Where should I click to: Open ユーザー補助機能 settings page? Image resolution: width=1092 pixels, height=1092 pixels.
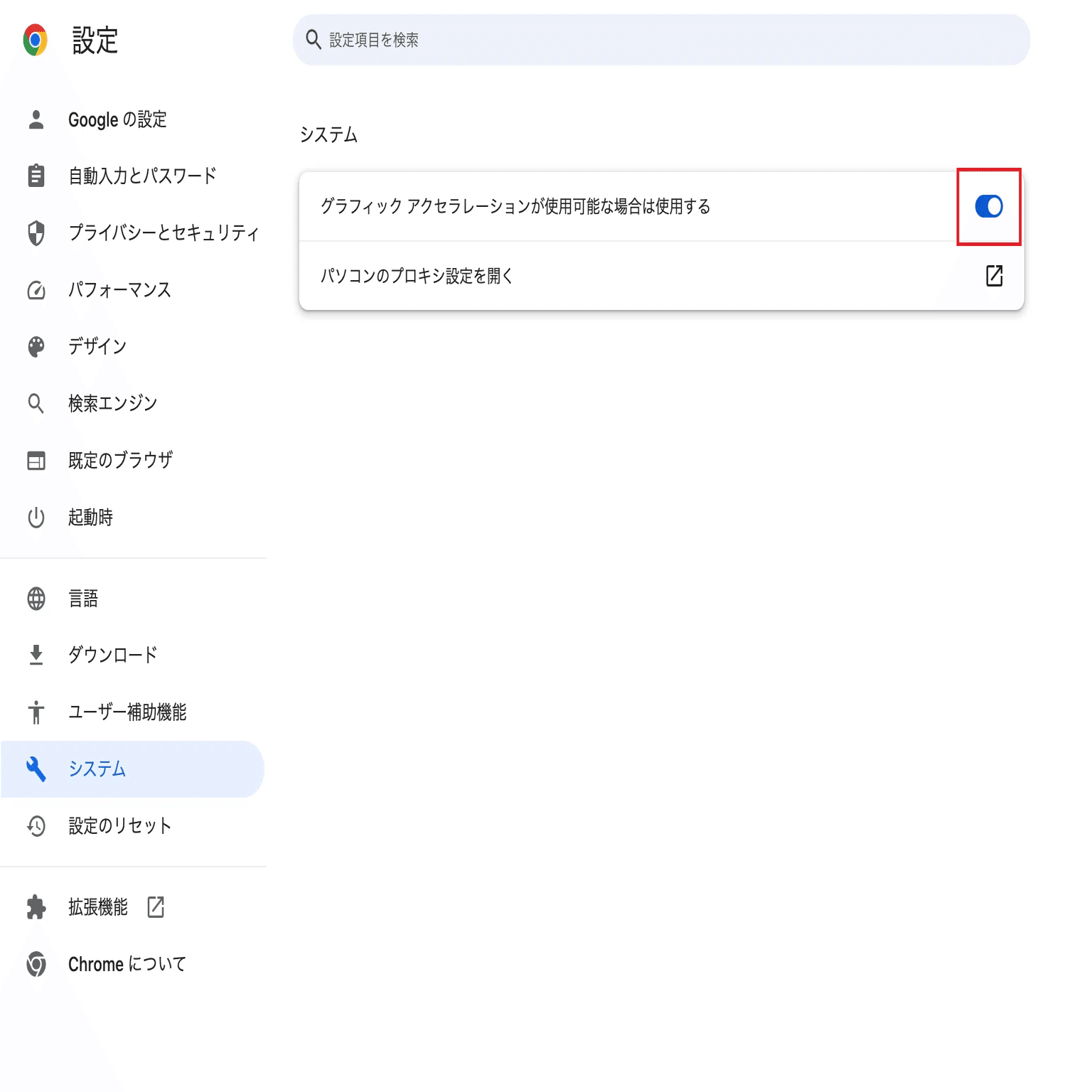click(x=127, y=712)
